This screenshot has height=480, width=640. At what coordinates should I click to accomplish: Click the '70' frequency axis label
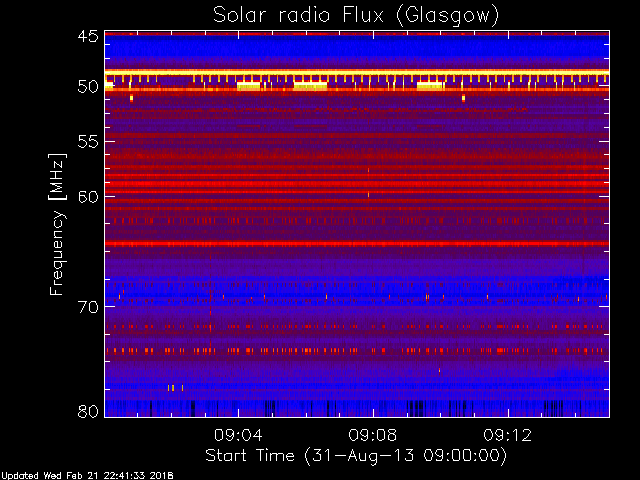coord(88,307)
